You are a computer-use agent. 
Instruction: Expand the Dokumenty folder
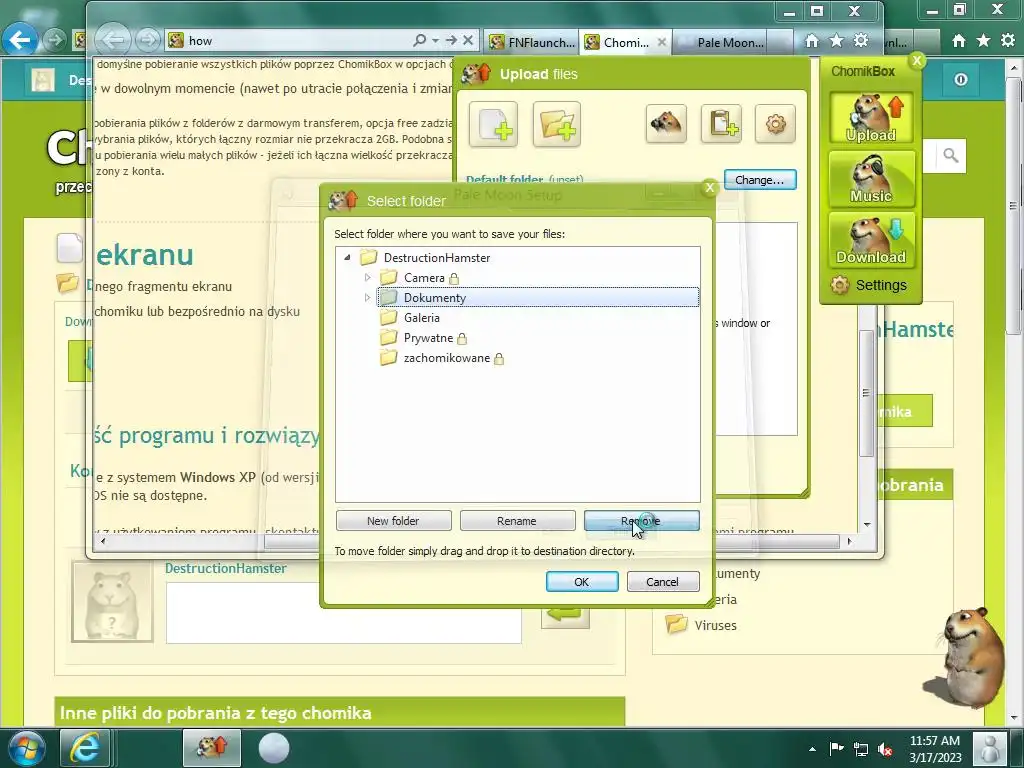pos(368,298)
